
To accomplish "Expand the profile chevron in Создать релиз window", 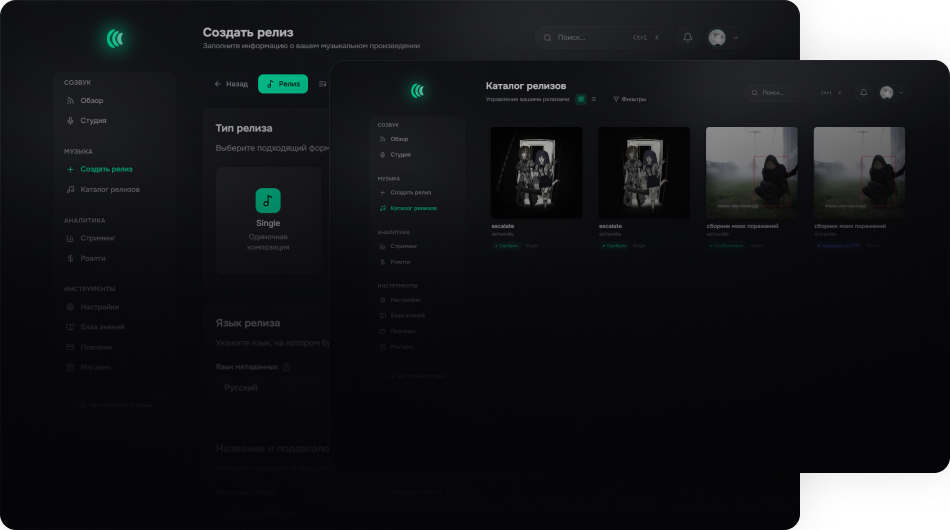I will click(736, 38).
